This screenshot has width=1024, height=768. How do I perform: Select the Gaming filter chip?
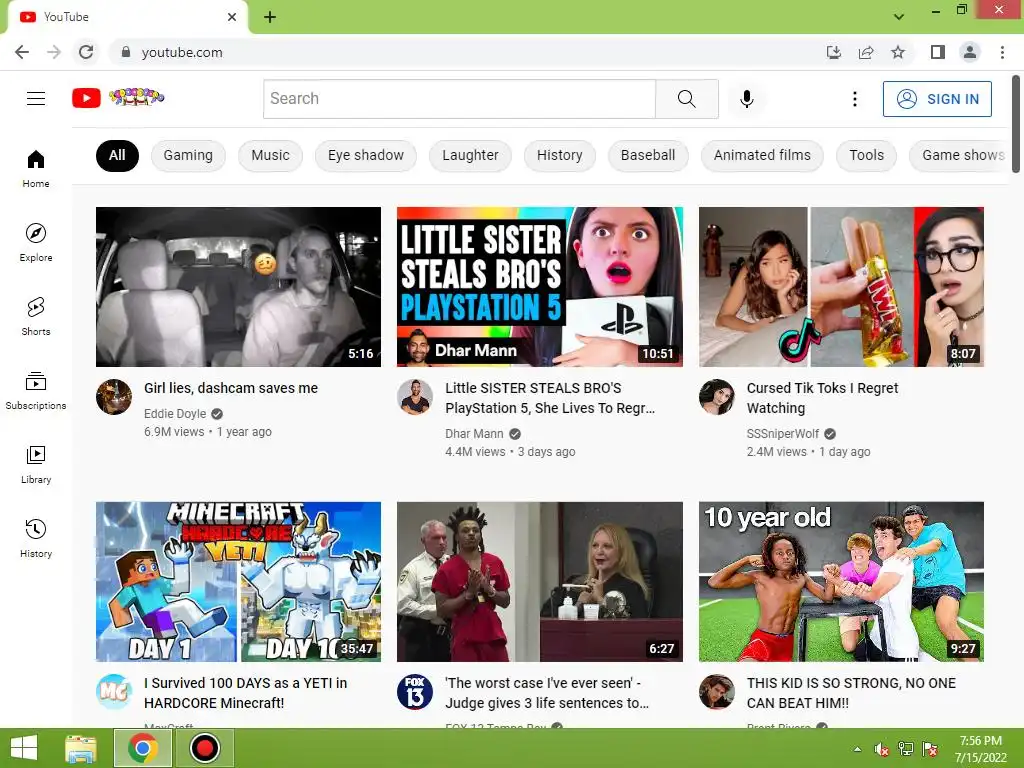188,155
